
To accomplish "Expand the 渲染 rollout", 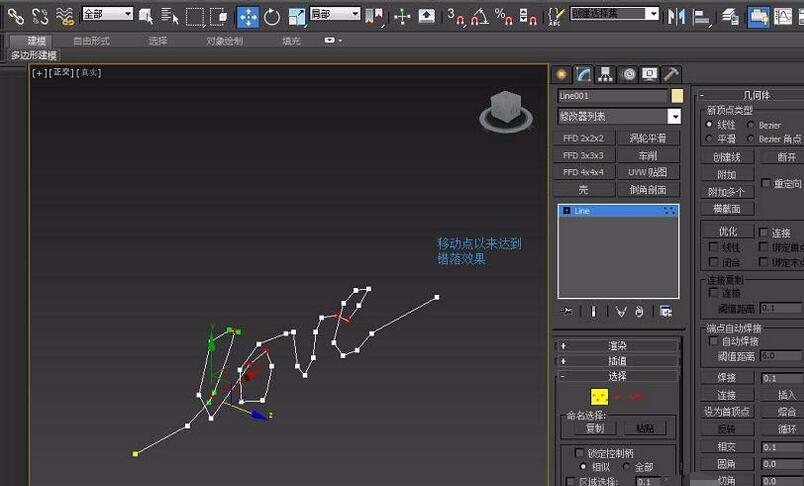I will (x=617, y=346).
